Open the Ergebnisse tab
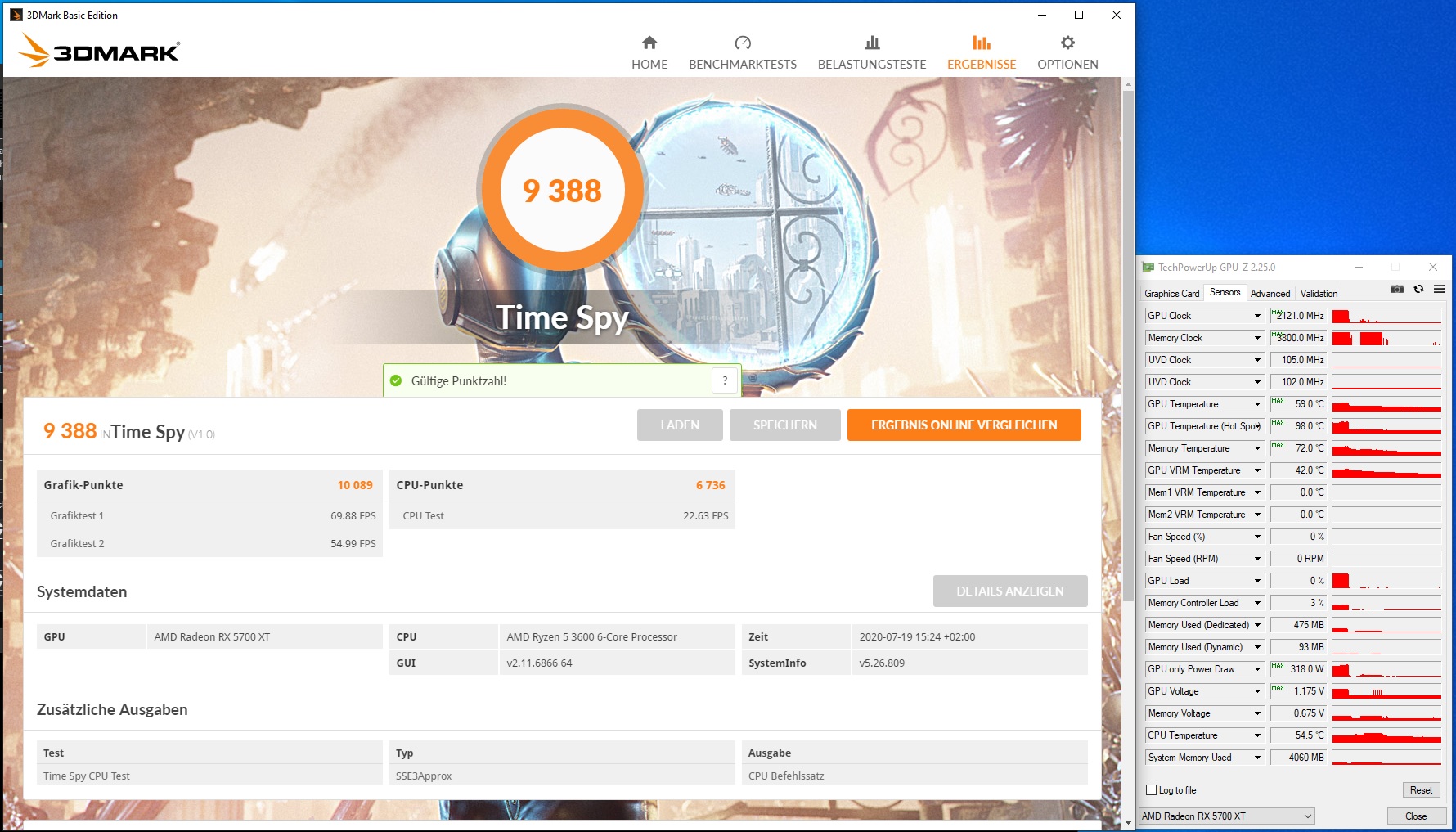The image size is (1456, 832). 982,52
